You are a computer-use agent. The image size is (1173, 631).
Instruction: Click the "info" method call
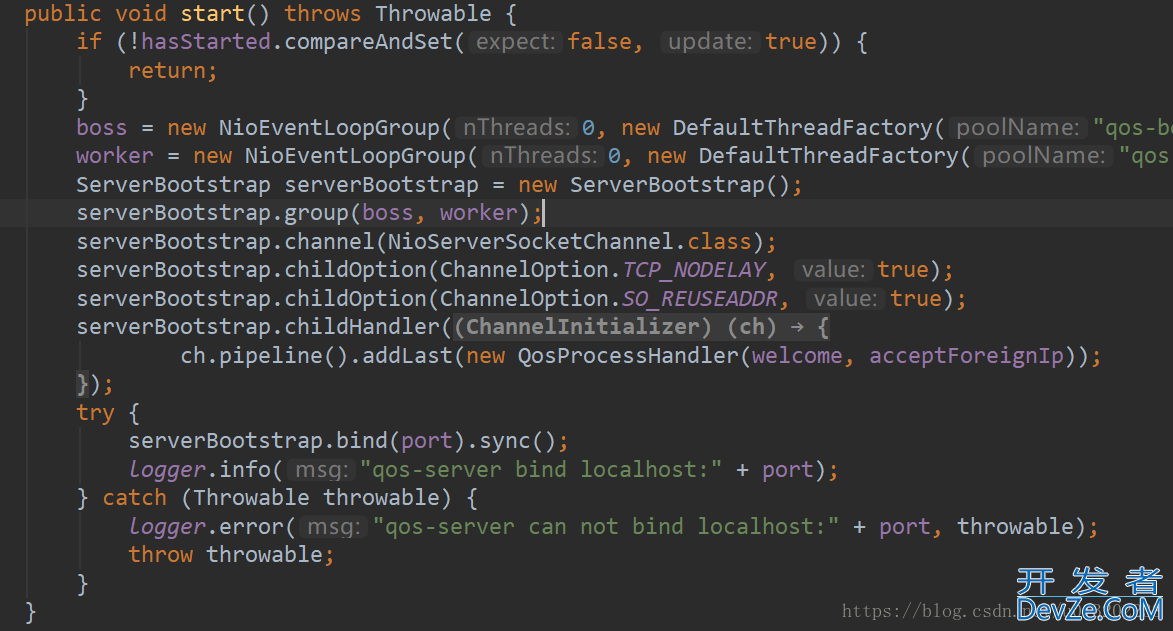245,469
